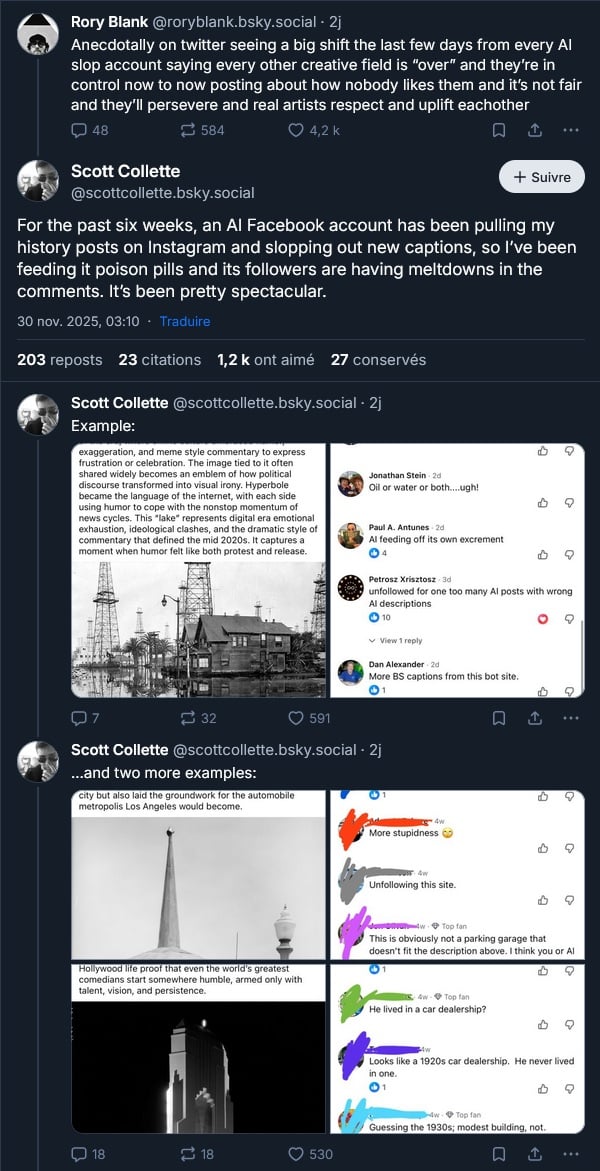600x1171 pixels.
Task: Bookmark Rory Blank's post
Action: pyautogui.click(x=499, y=130)
